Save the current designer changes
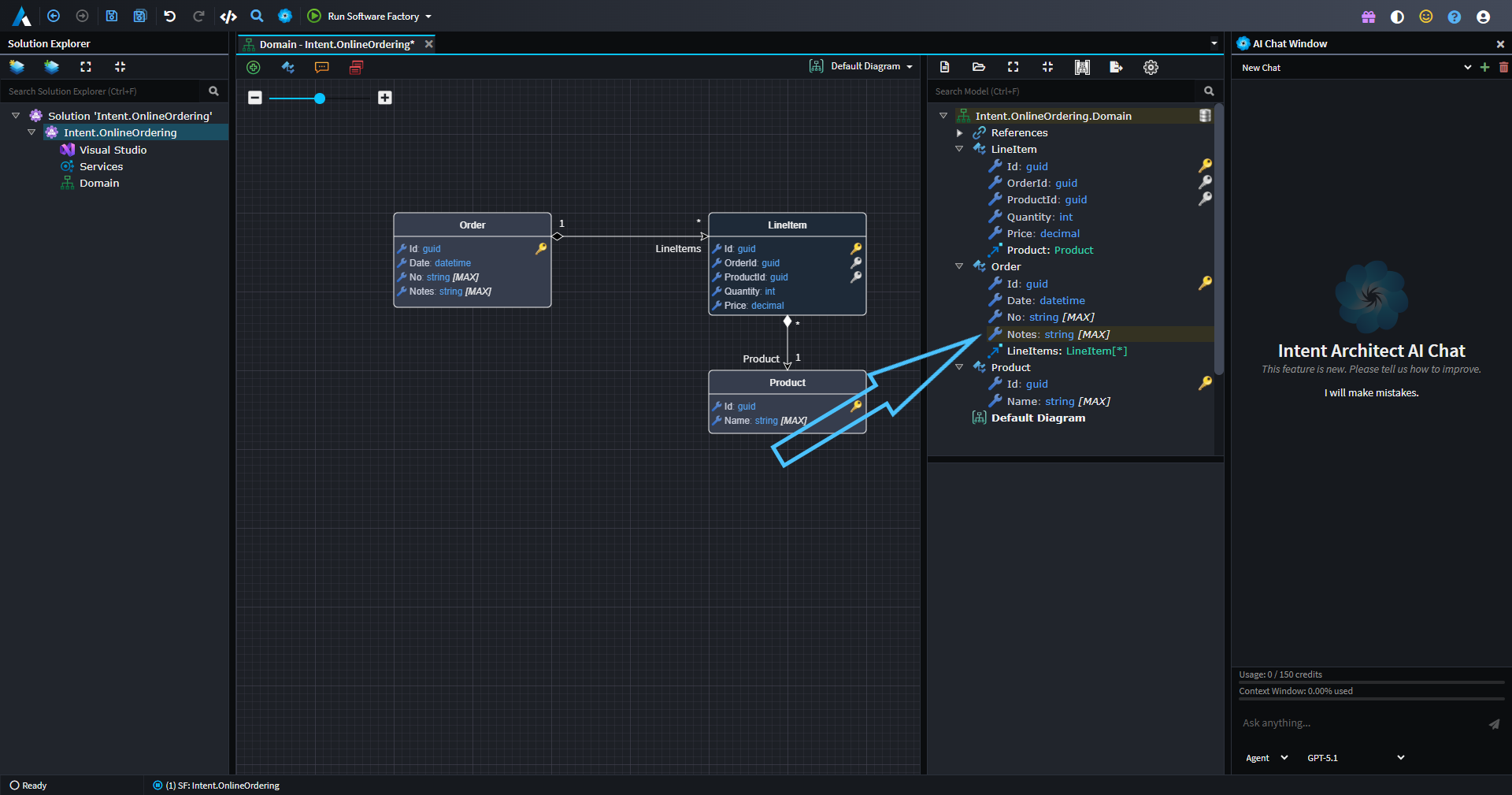This screenshot has height=795, width=1512. click(112, 16)
